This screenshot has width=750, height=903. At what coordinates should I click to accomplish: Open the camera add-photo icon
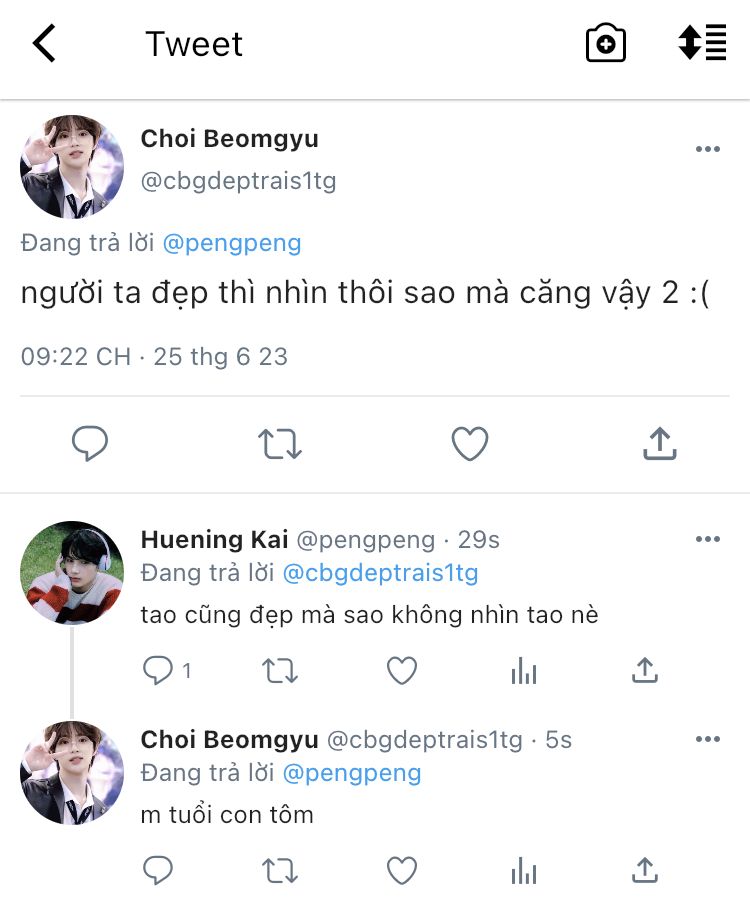coord(605,44)
